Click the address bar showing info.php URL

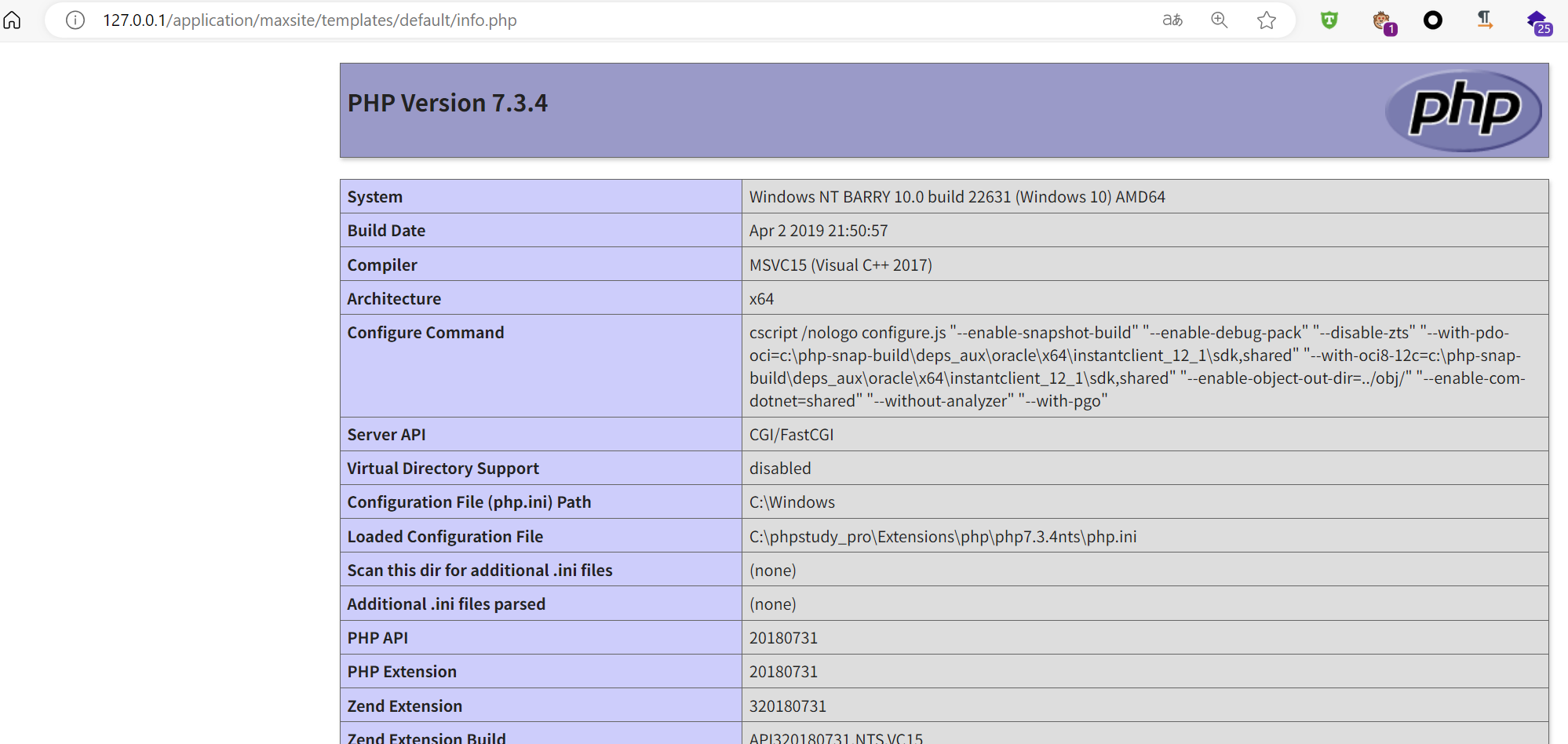(x=309, y=20)
